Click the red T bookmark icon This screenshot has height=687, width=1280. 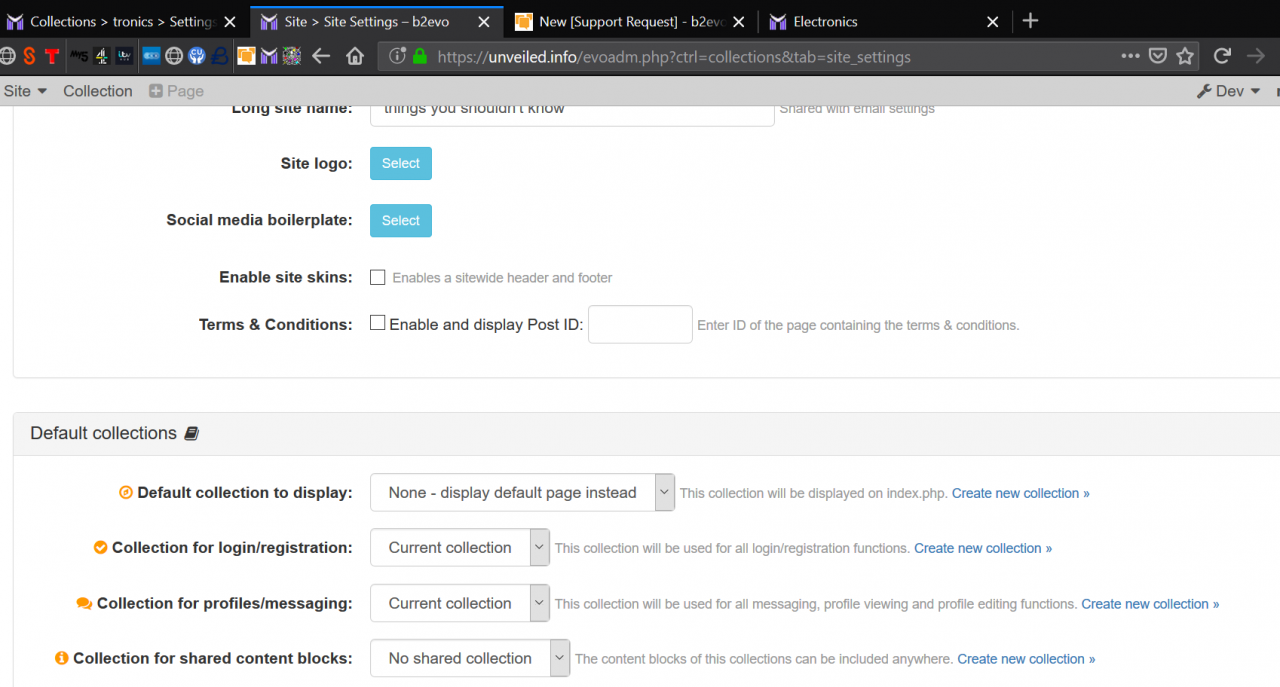pos(52,56)
